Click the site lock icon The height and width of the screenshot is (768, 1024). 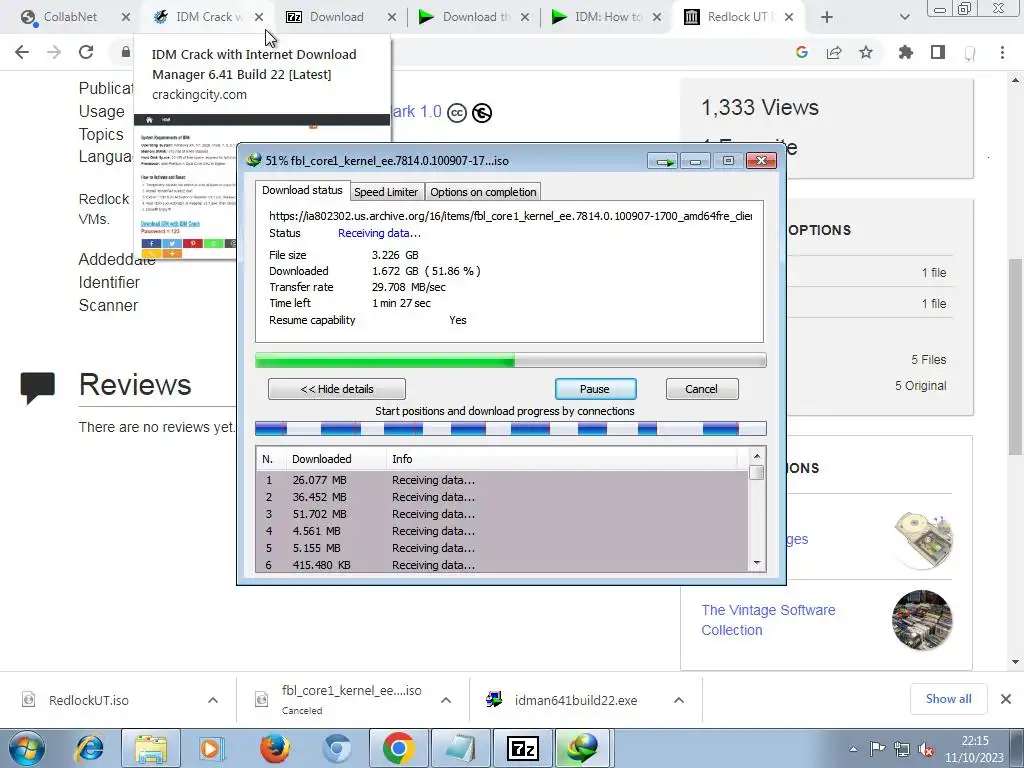125,52
